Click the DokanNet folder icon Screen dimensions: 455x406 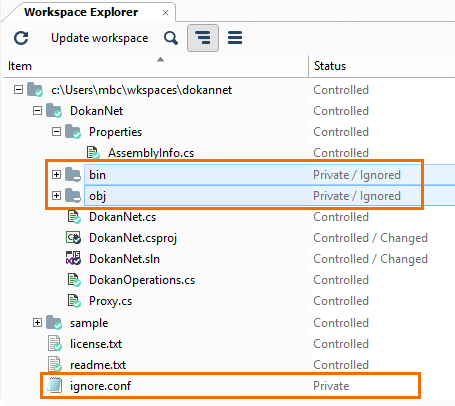click(x=54, y=110)
